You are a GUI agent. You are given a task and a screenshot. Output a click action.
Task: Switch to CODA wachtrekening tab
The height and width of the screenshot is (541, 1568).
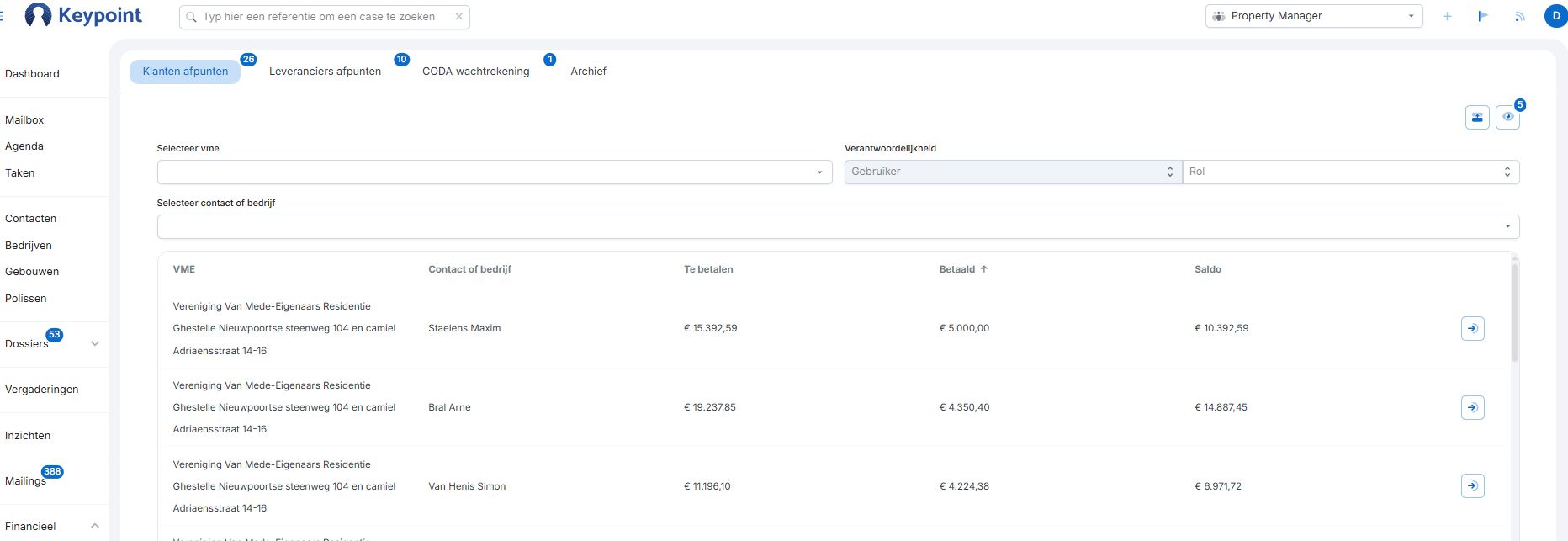476,72
